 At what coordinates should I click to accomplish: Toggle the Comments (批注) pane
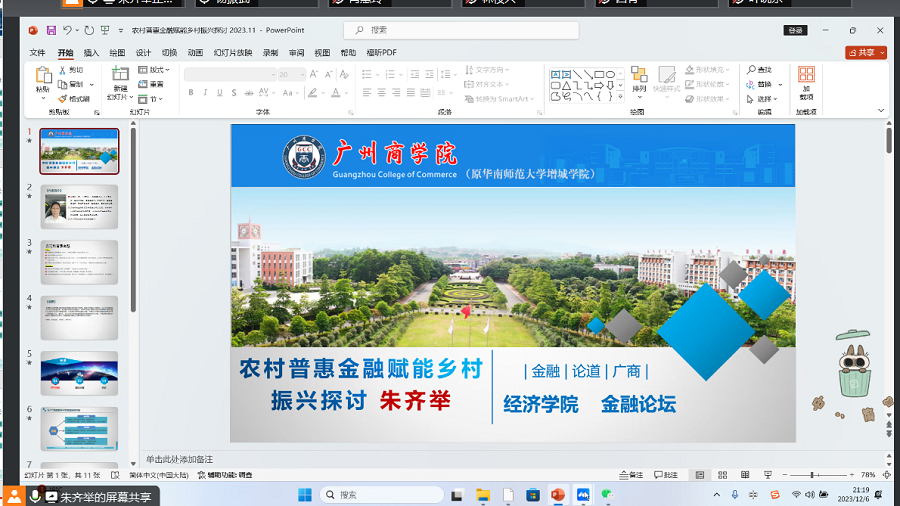[x=664, y=475]
